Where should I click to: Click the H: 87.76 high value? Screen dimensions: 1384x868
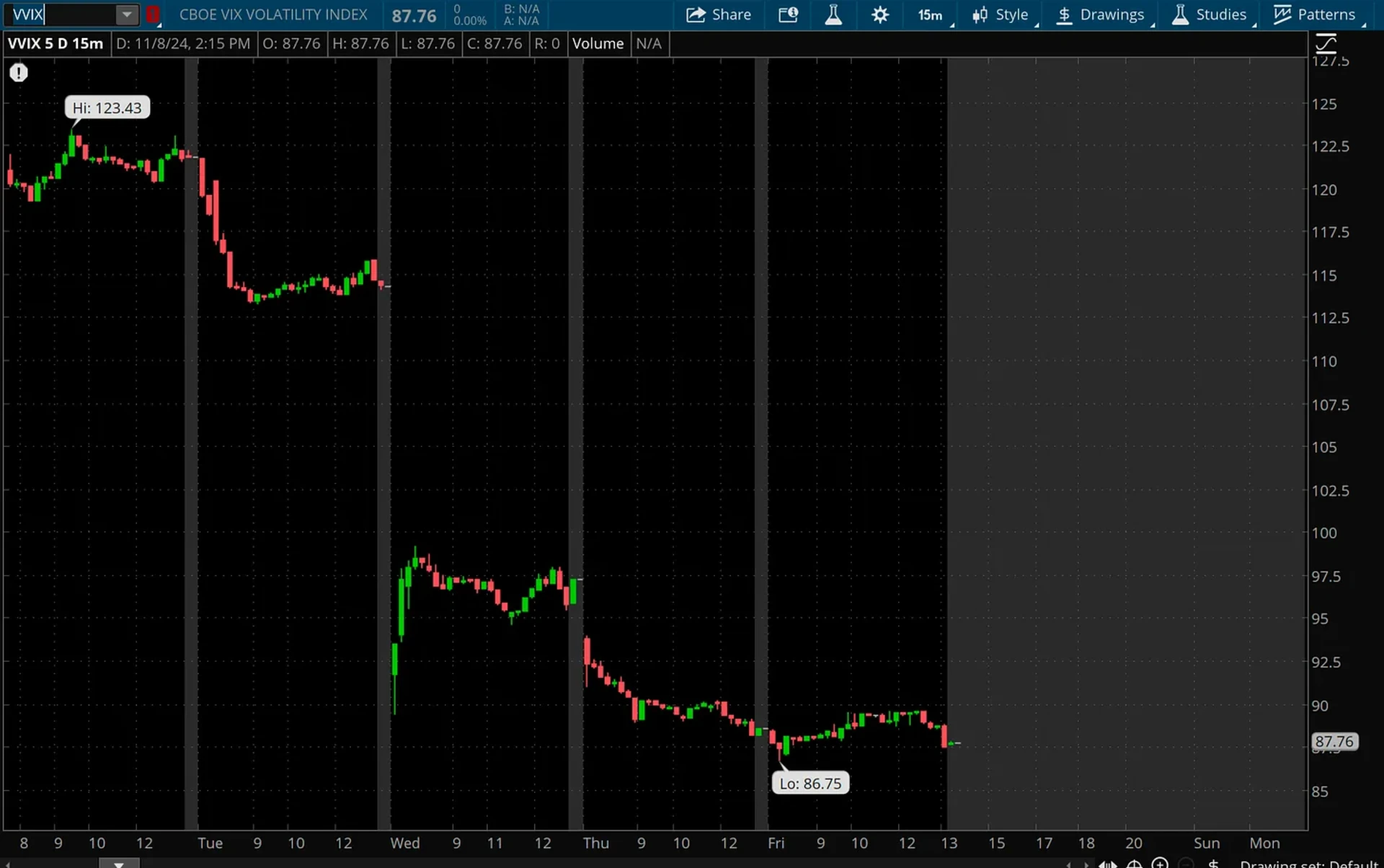[360, 44]
